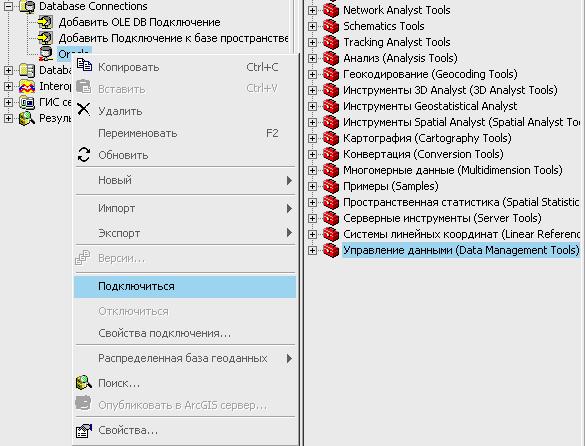Click the Network Analyst Tools toolbox icon
Viewport: 585px width, 446px height.
(x=331, y=10)
